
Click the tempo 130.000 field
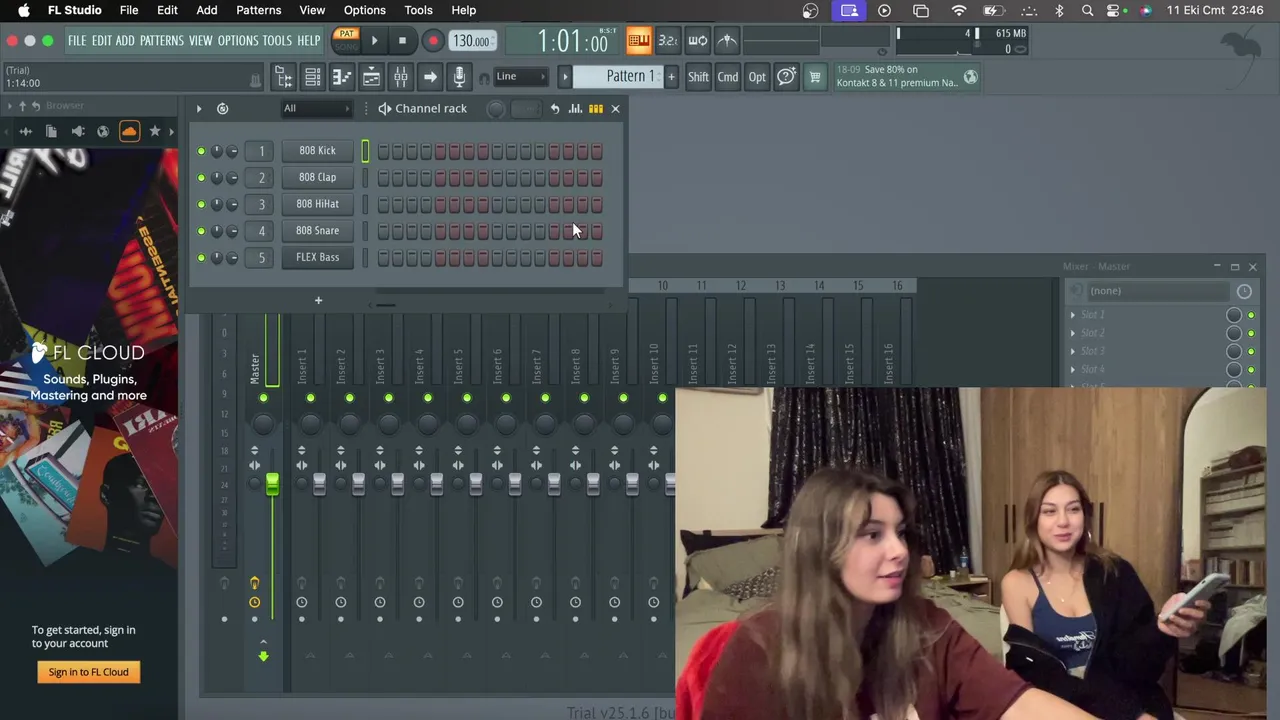click(x=471, y=41)
